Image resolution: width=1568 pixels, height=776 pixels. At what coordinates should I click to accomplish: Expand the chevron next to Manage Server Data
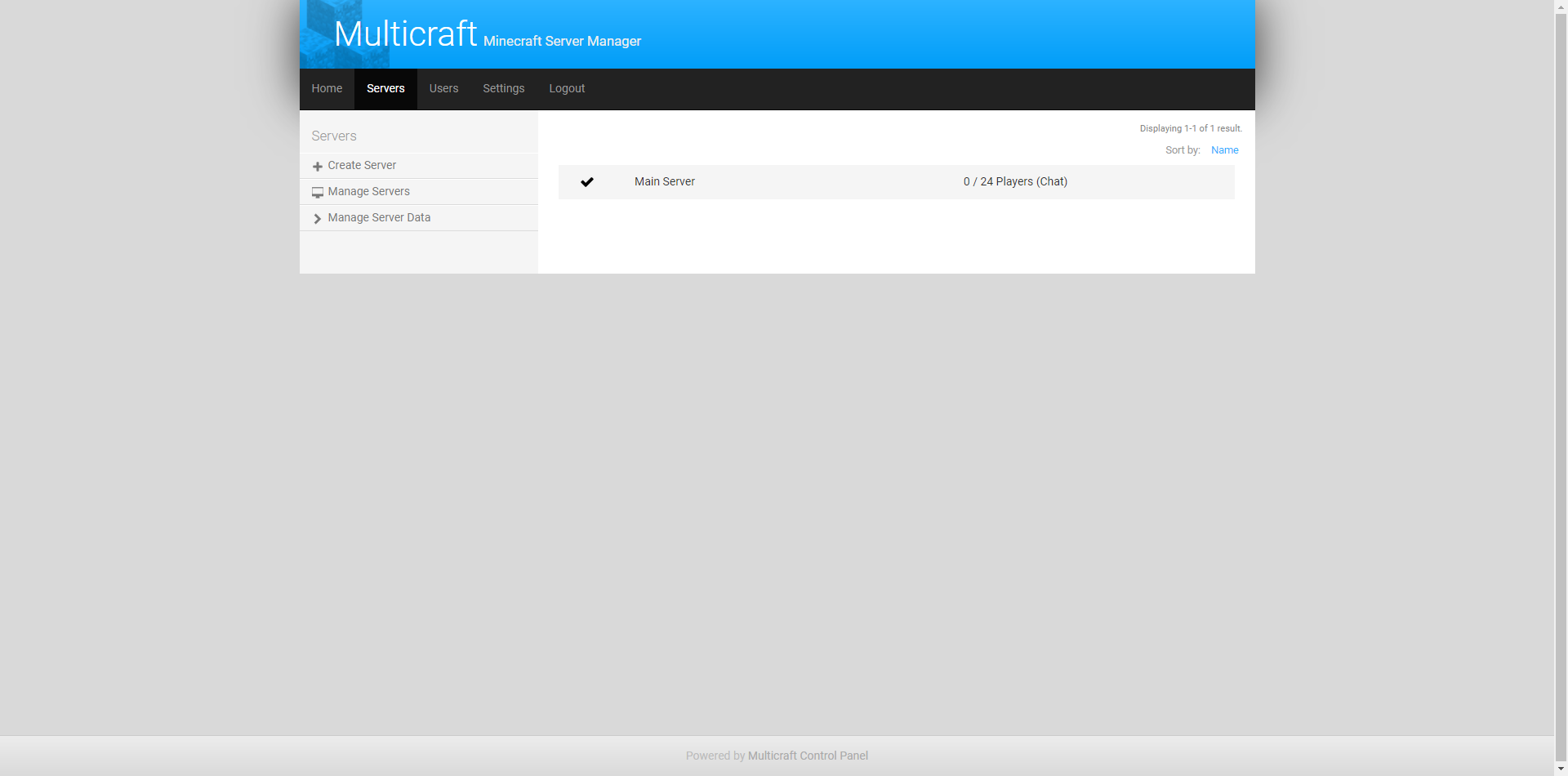[318, 219]
